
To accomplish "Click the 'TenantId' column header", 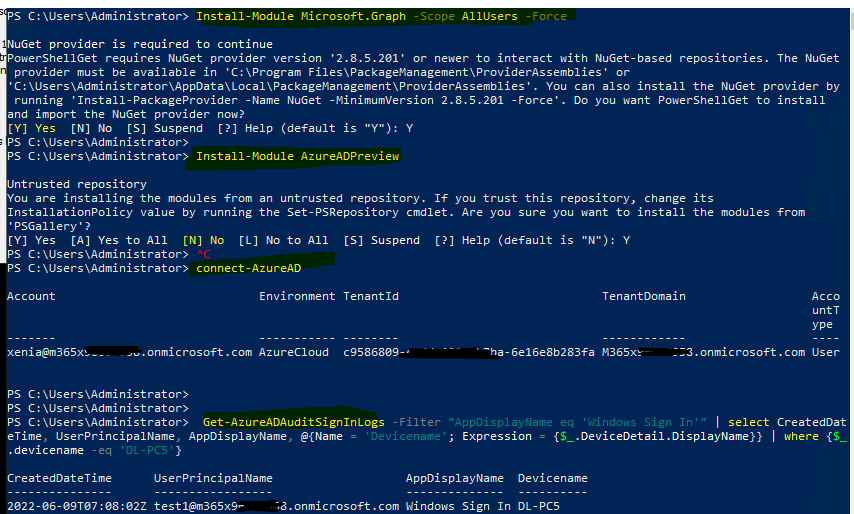I will (x=371, y=296).
